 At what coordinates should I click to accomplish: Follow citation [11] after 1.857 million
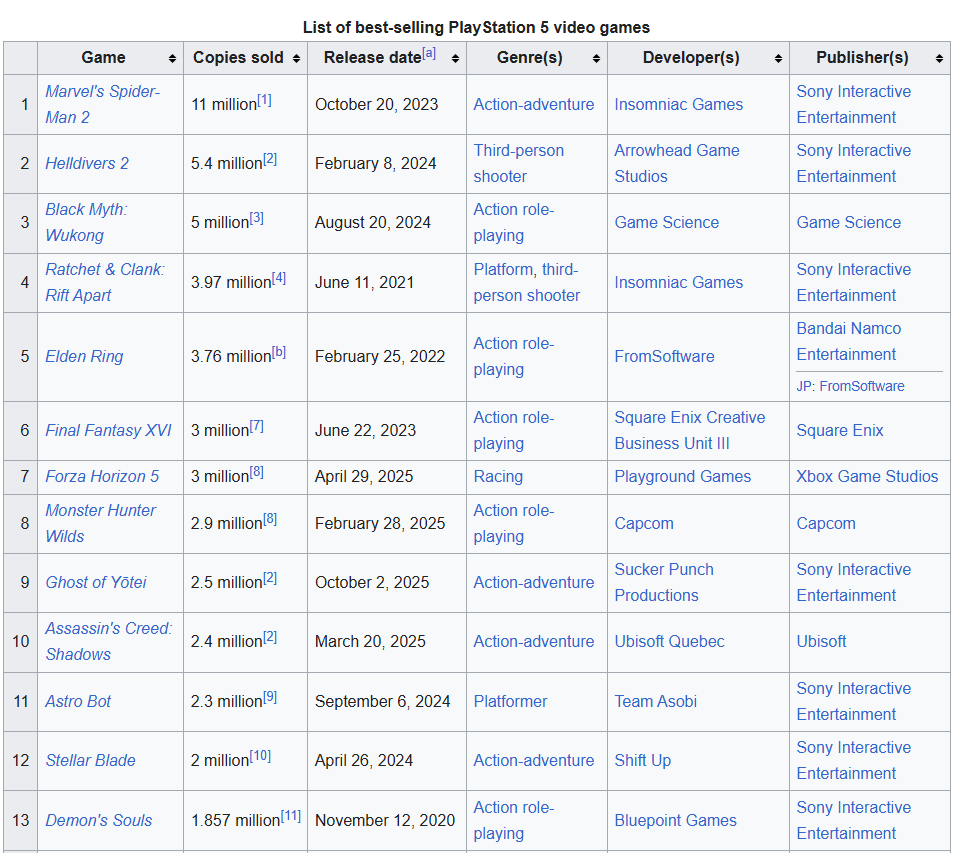[291, 816]
